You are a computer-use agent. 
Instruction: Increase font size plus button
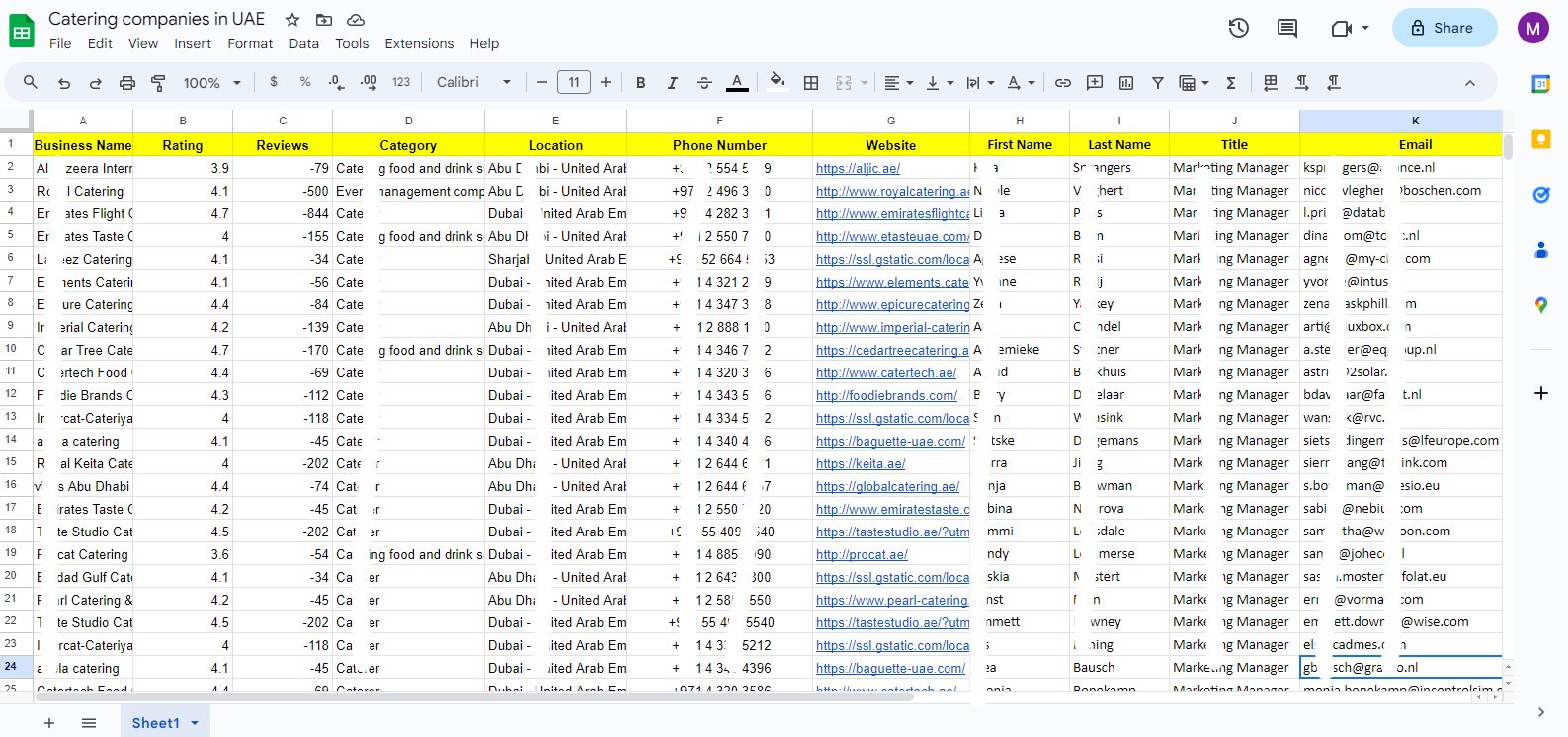point(606,82)
